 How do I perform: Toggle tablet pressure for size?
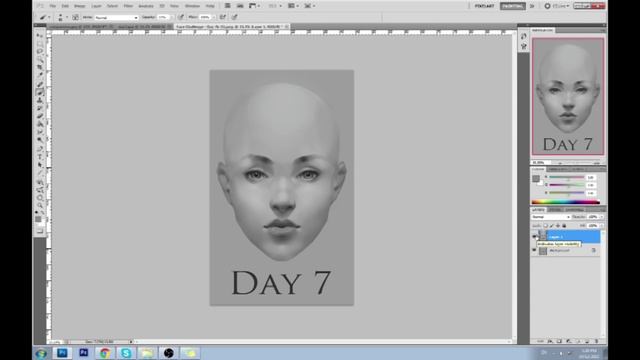235,17
